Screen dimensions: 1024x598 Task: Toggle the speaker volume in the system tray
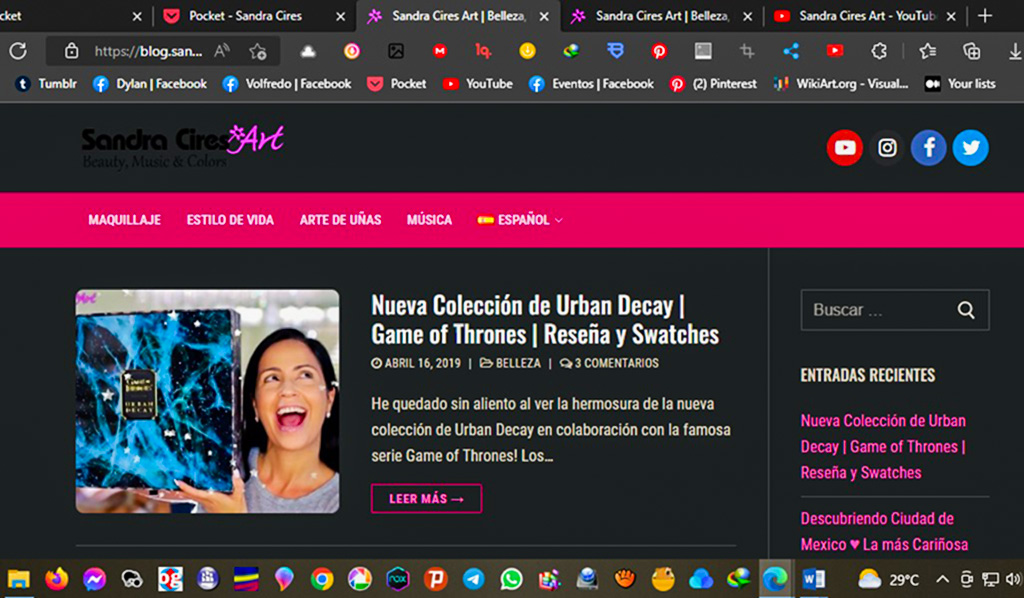coord(1014,578)
